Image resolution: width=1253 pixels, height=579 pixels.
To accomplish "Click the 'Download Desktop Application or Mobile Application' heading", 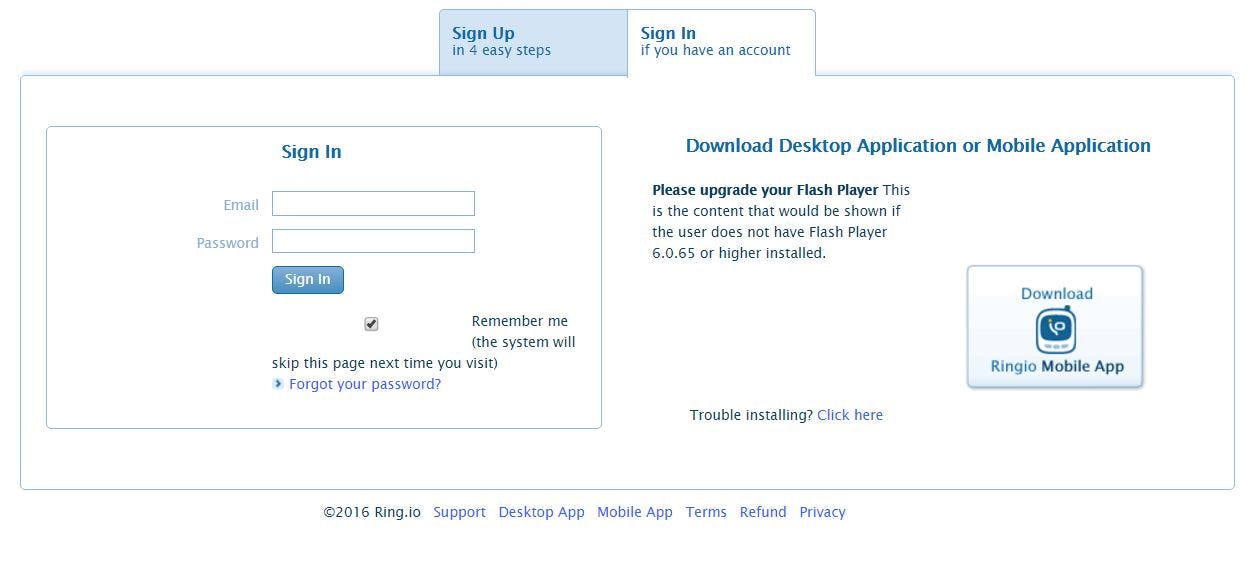I will (918, 146).
